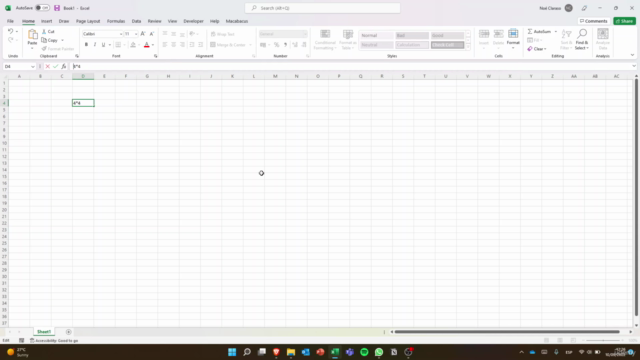This screenshot has width=640, height=360.
Task: Collapse the ribbon chevron
Action: (x=632, y=55)
